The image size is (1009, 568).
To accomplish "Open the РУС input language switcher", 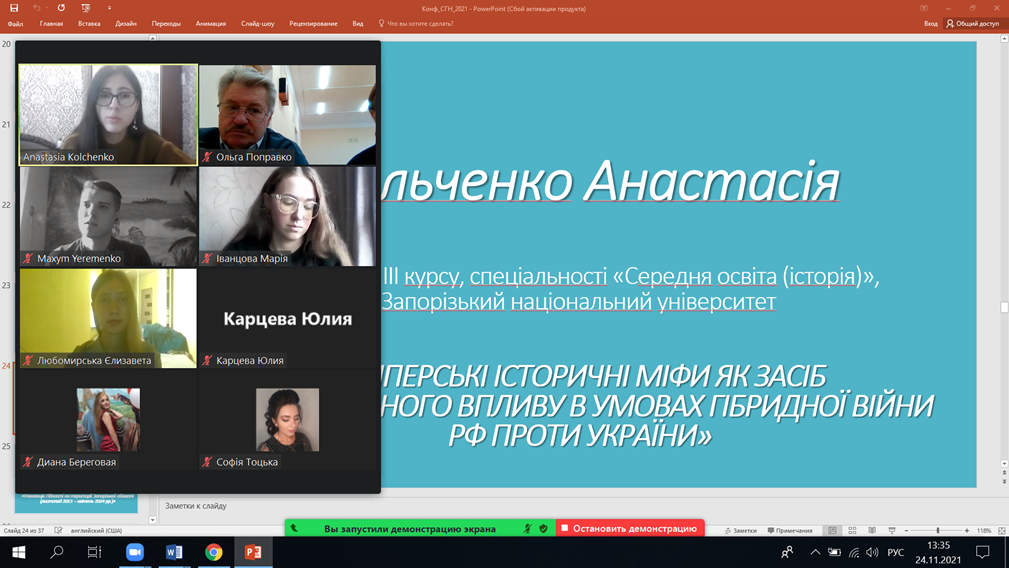I will (895, 552).
